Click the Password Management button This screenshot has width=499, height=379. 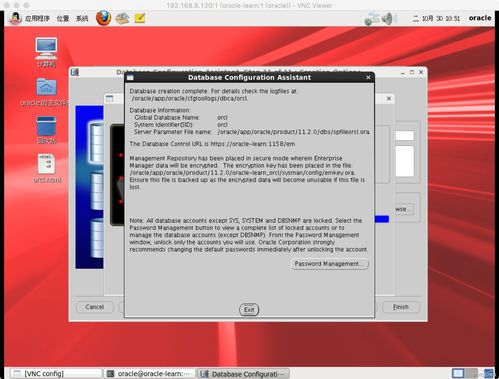329,264
